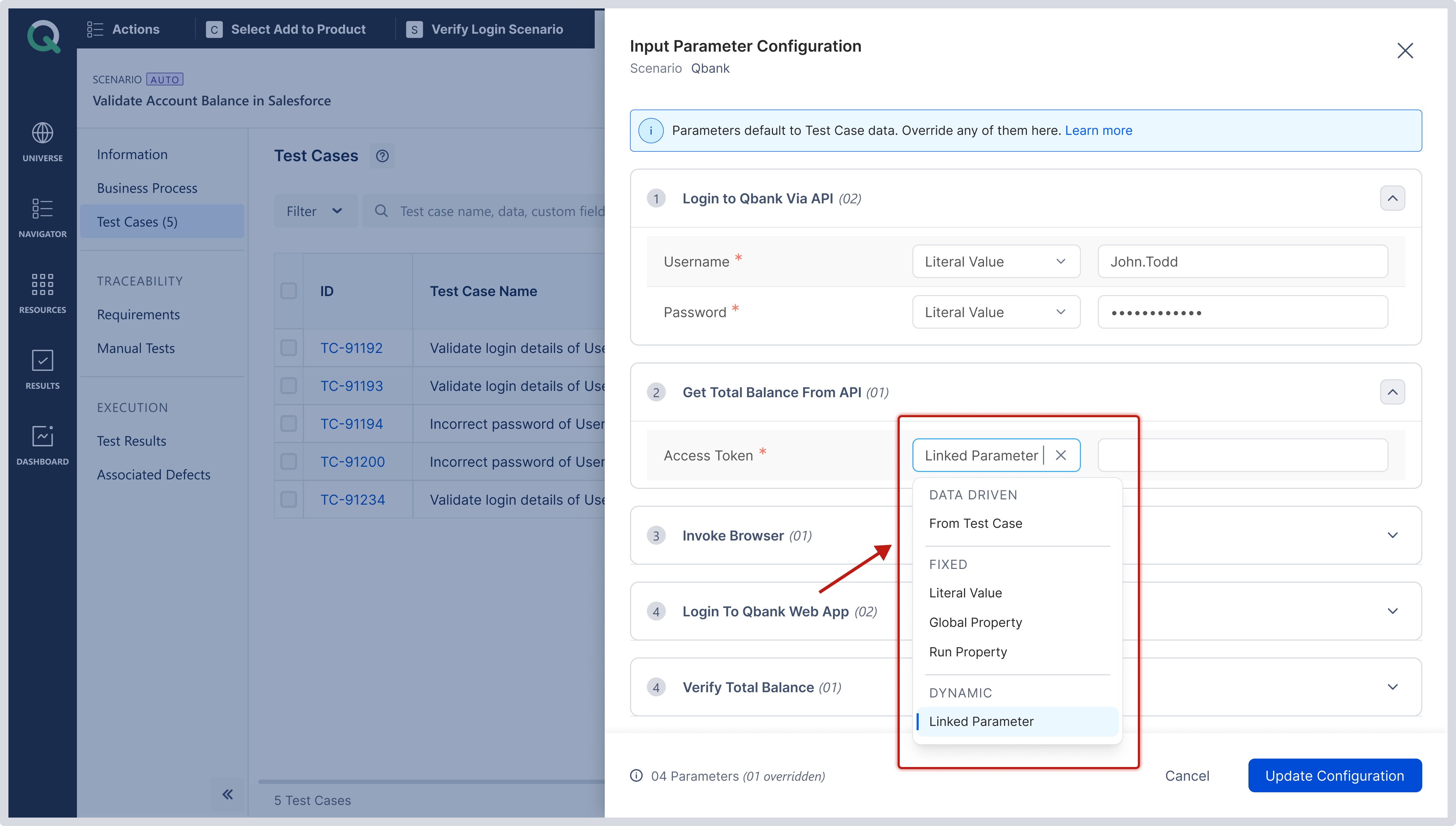The image size is (1456, 826).
Task: Open the Results checkmark icon
Action: pos(42,360)
